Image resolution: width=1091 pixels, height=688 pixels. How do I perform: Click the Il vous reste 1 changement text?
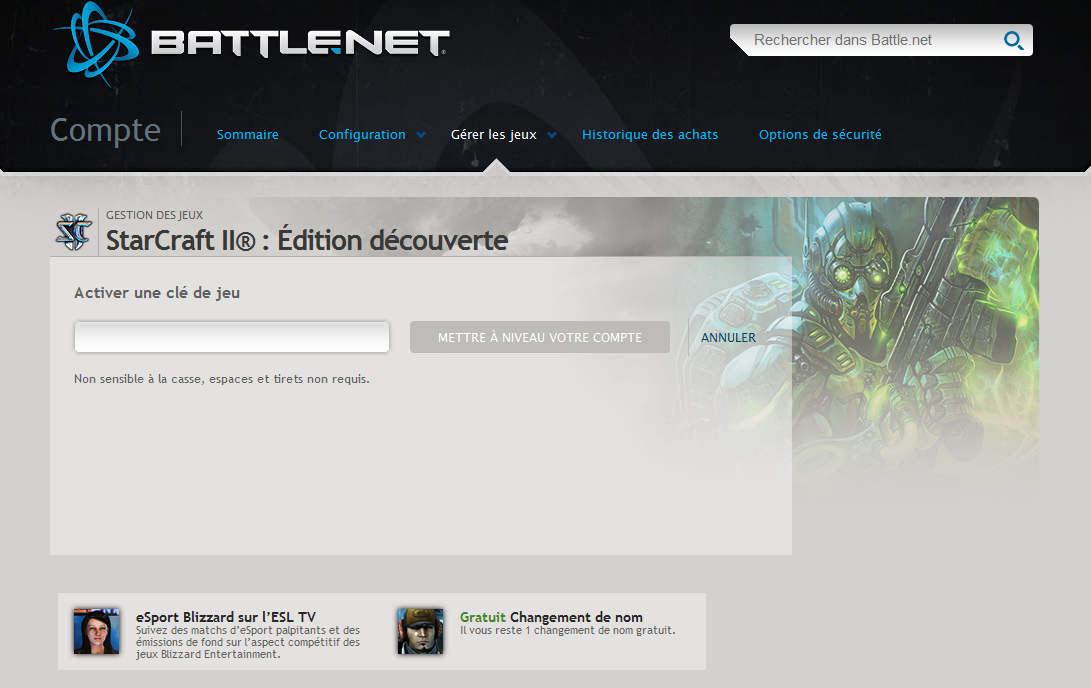[x=568, y=630]
